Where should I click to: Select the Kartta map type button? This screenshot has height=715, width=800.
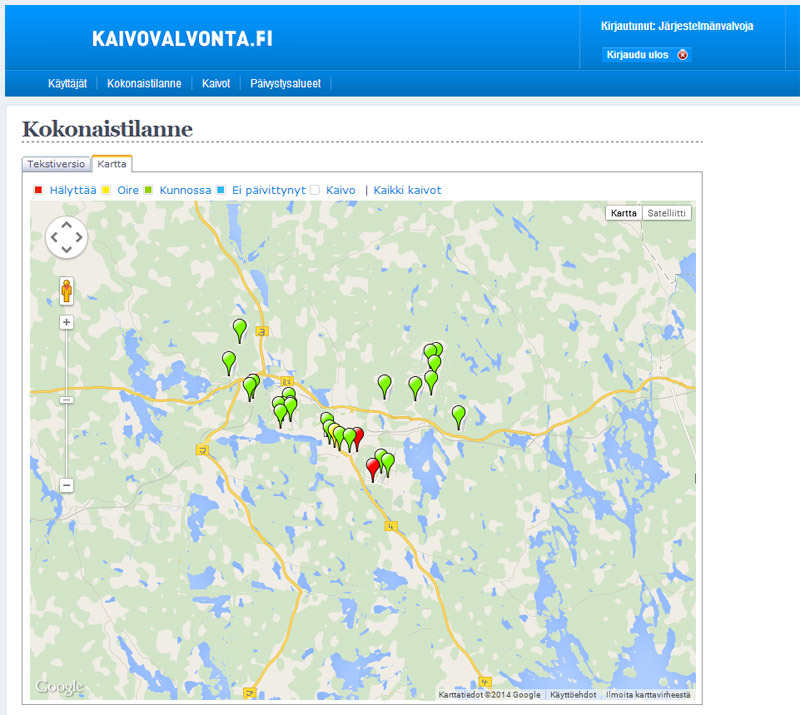[x=624, y=213]
